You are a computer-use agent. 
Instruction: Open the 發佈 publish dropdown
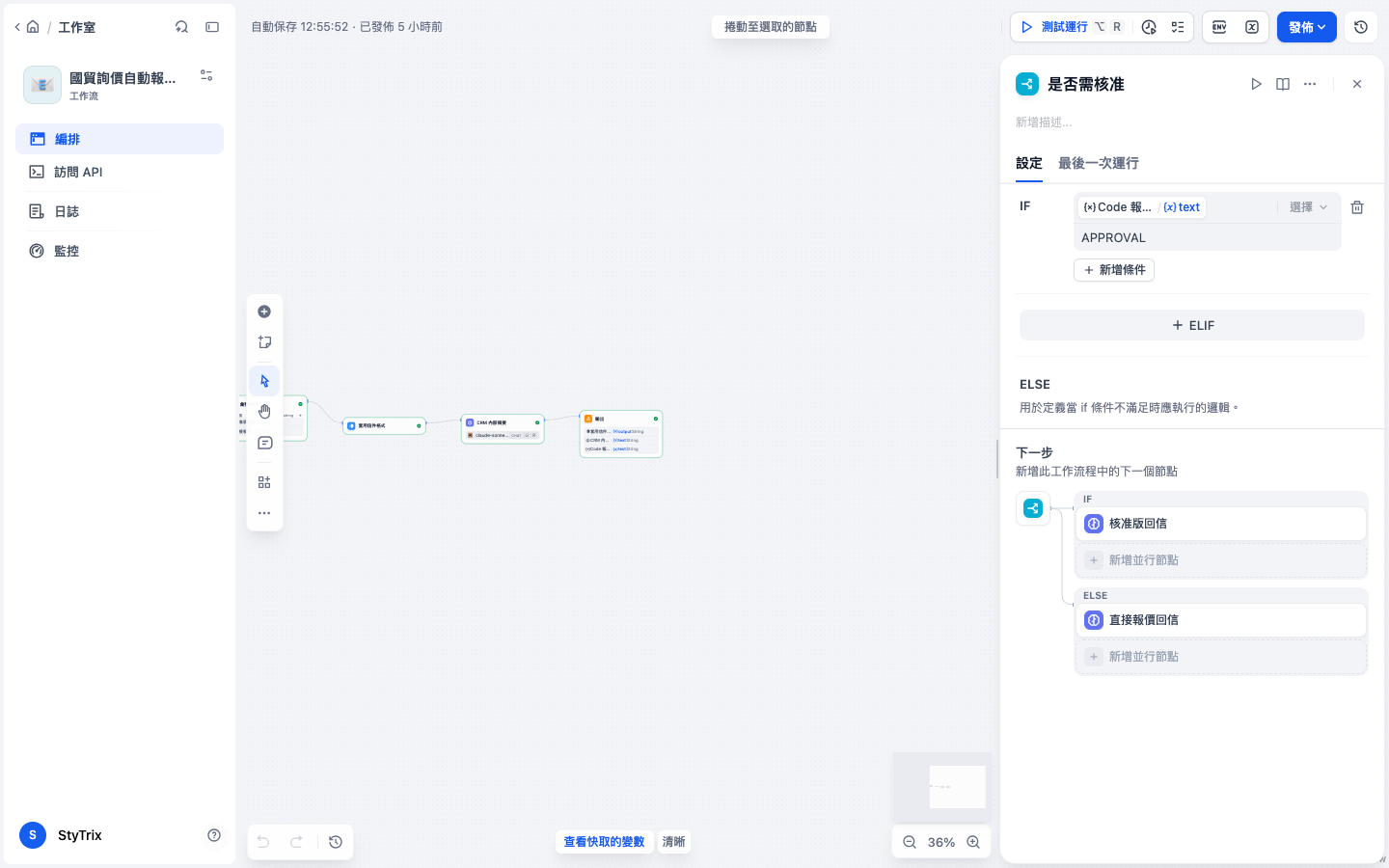1307,27
